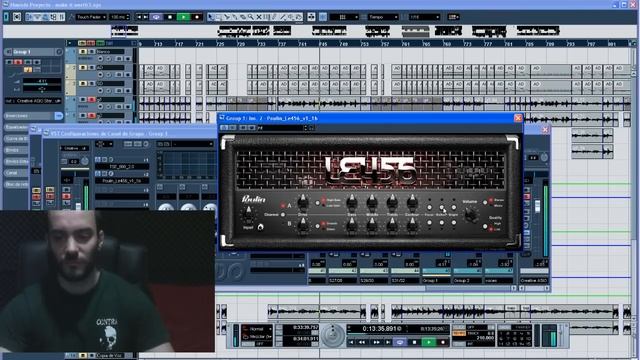Click transport panel Record button
Image resolution: width=640 pixels, height=360 pixels.
pyautogui.click(x=442, y=342)
